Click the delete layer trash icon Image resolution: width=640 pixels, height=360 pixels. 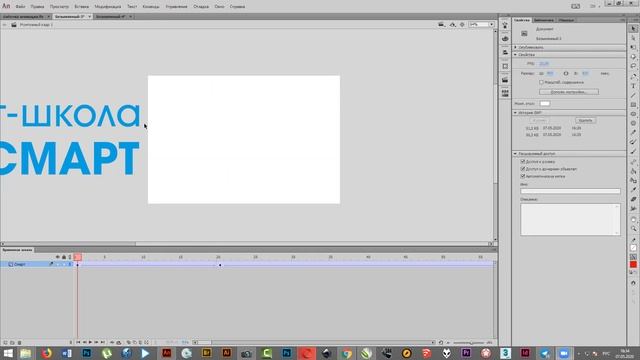[x=19, y=342]
